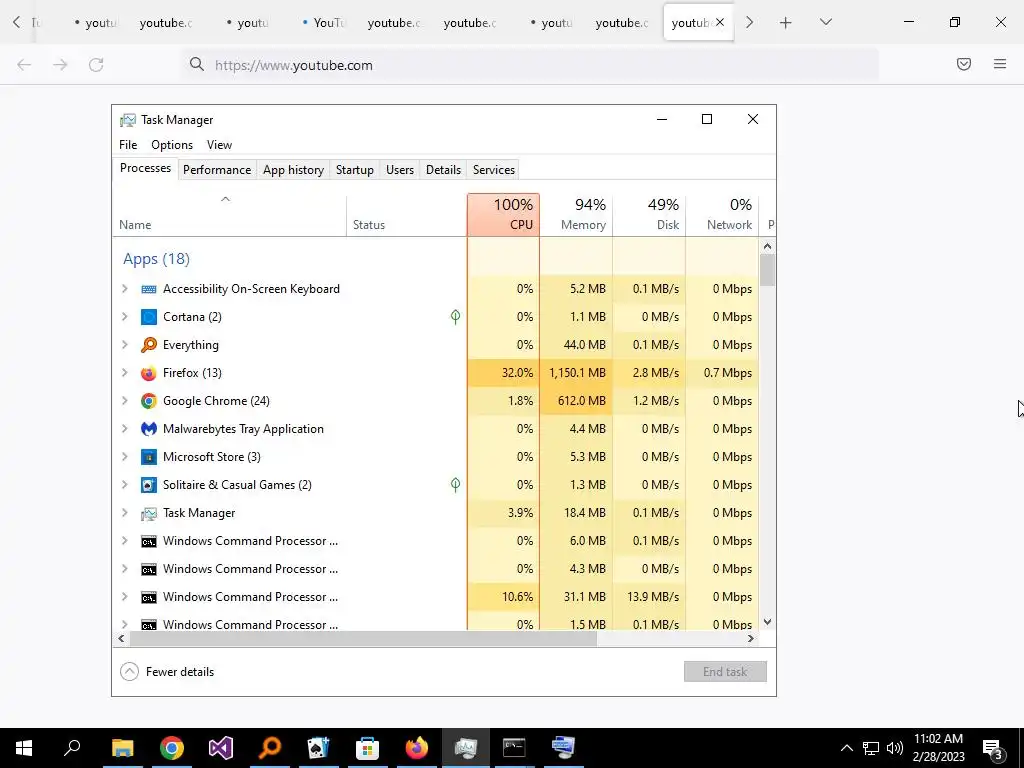1024x768 pixels.
Task: Open the Services tab
Action: click(x=494, y=170)
